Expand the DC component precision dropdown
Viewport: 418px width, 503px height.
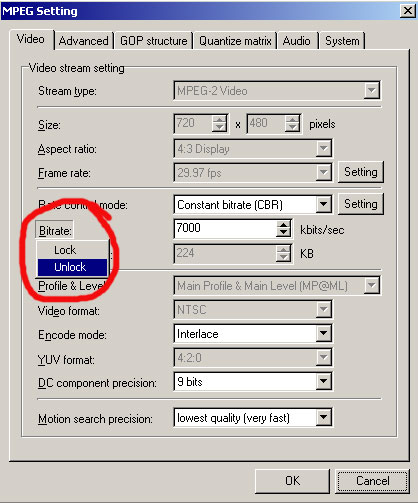point(323,381)
